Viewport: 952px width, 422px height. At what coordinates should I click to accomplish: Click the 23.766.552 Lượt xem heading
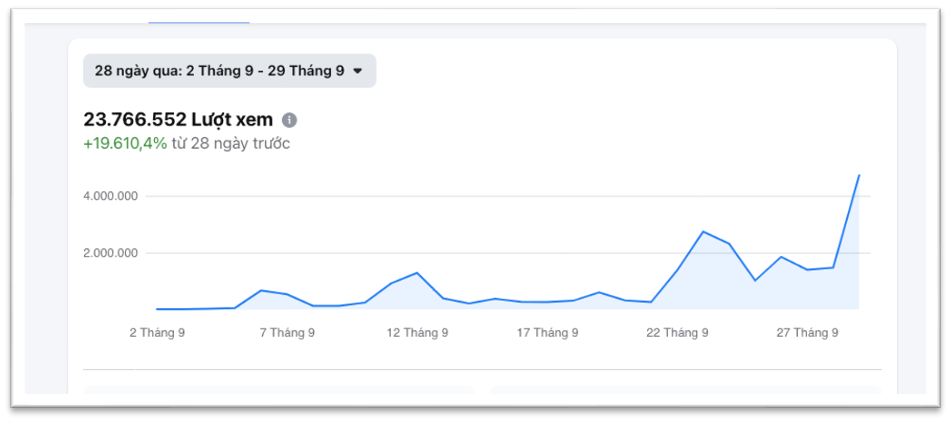(178, 120)
